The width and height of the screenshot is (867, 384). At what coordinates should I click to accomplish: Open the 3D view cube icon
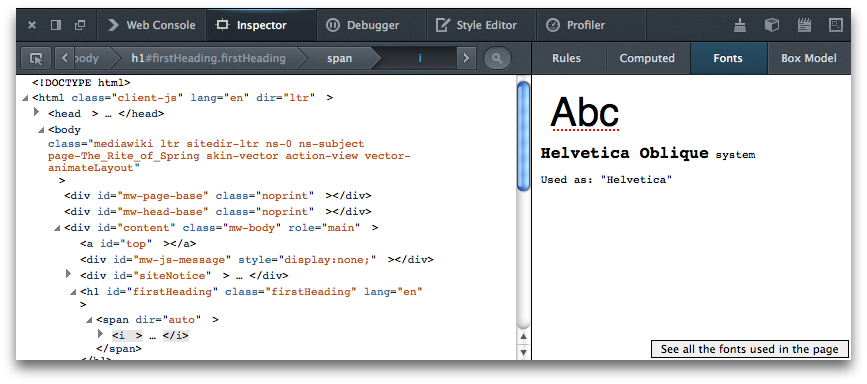772,25
